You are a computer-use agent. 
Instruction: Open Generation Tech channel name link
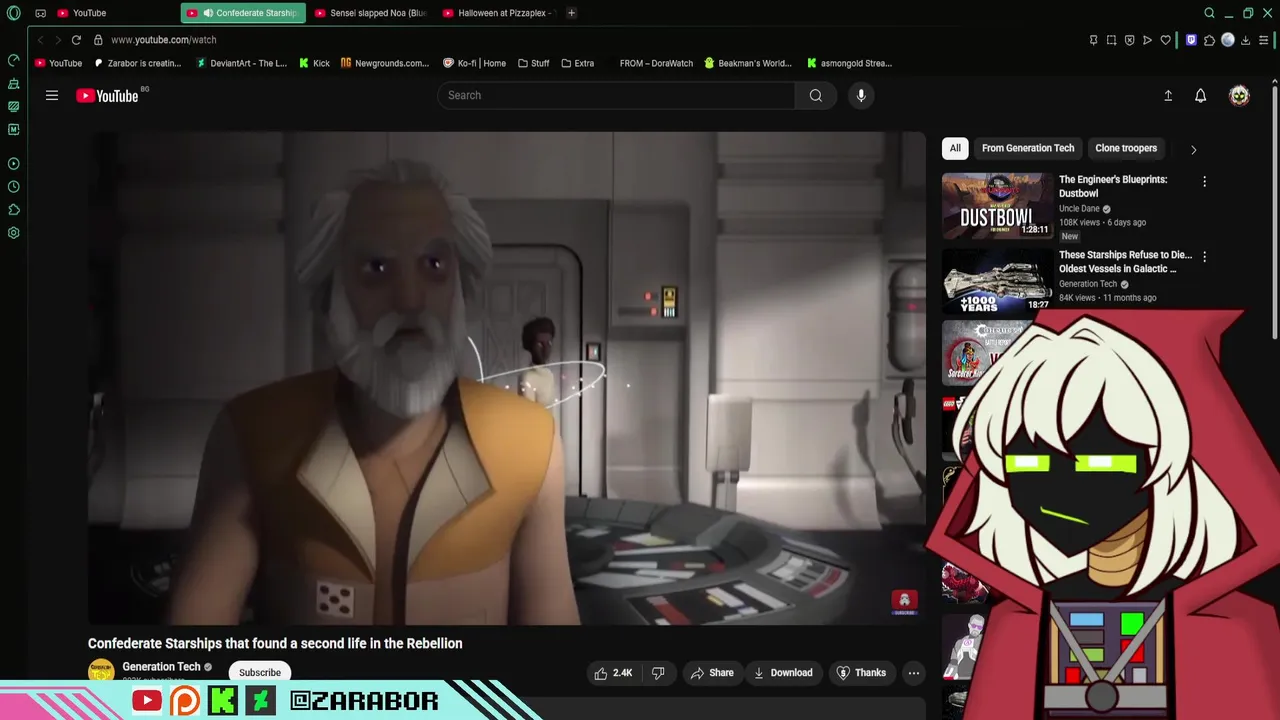(x=161, y=667)
